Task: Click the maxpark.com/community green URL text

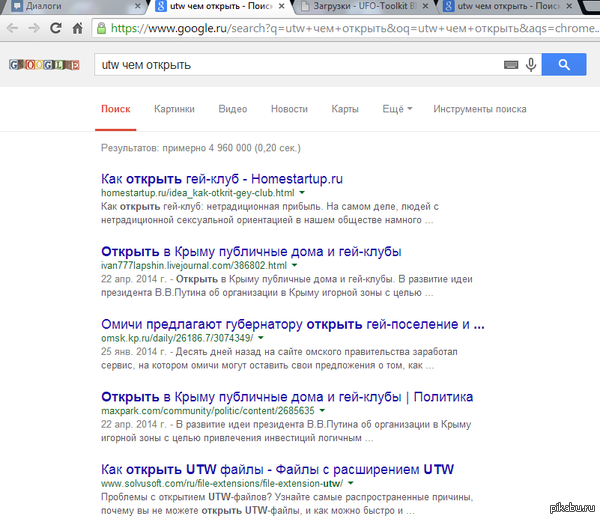Action: (x=208, y=411)
